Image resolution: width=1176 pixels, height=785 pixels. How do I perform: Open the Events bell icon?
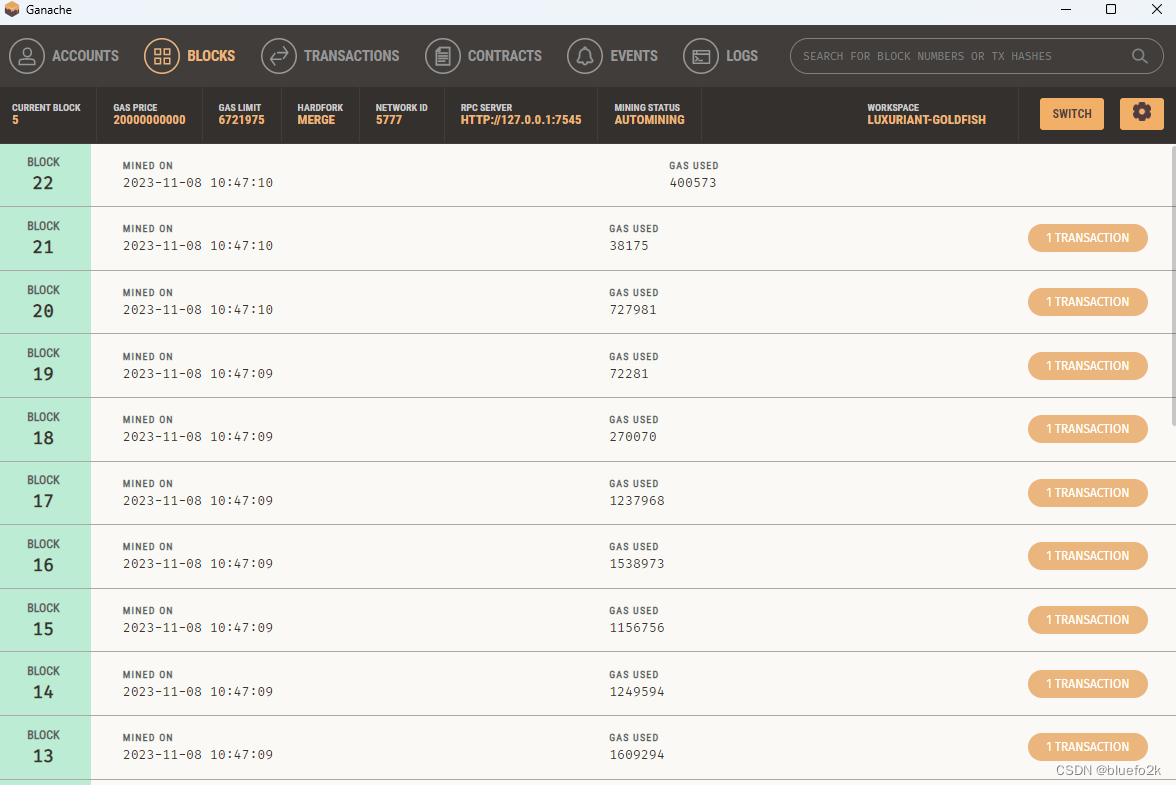pos(585,56)
